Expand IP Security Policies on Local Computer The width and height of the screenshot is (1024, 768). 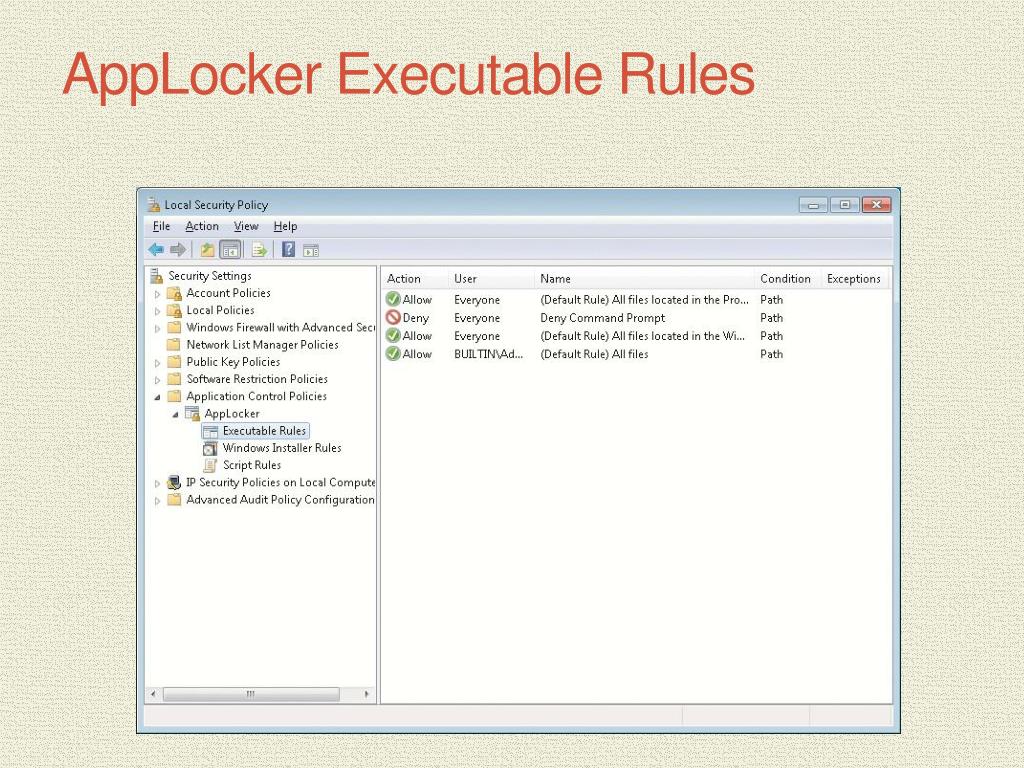[157, 483]
